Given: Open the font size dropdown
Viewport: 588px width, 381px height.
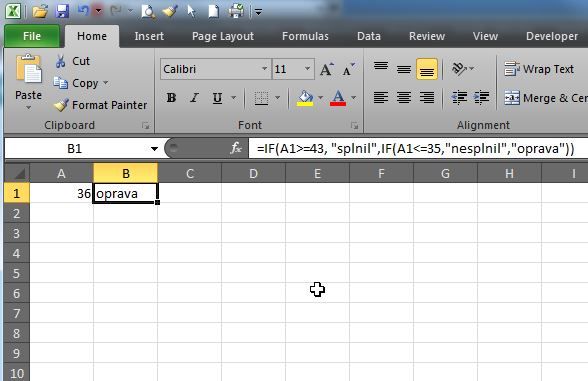Looking at the screenshot, I should coord(308,69).
